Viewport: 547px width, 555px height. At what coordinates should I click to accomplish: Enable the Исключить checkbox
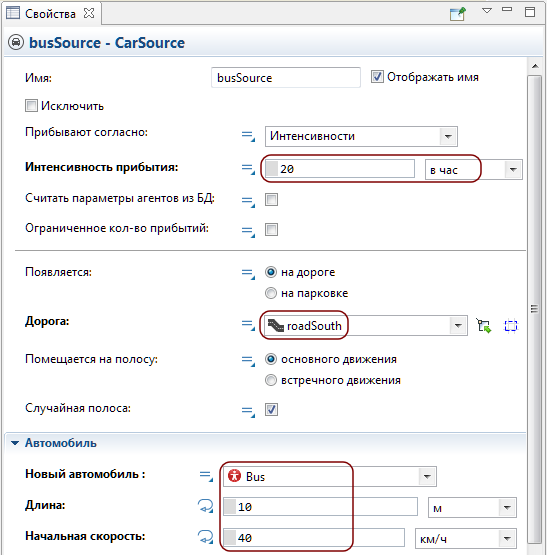[x=31, y=105]
